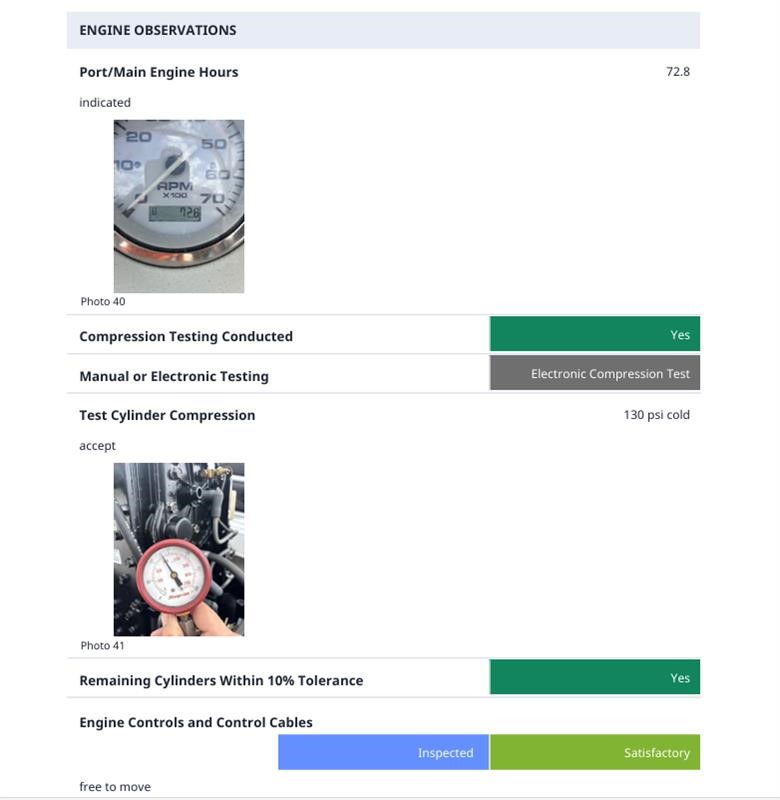Select the Electronic Compression Test badge
This screenshot has height=800, width=780.
point(594,374)
